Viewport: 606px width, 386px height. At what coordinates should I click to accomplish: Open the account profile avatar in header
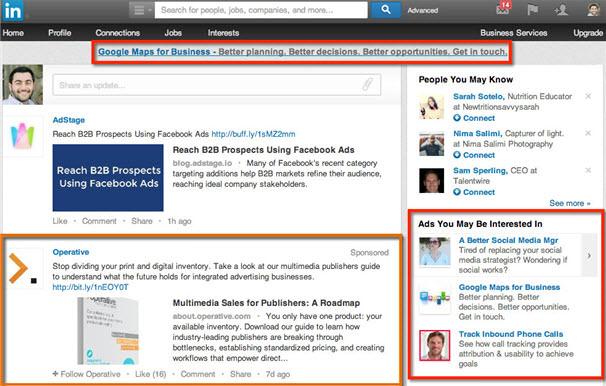[593, 9]
